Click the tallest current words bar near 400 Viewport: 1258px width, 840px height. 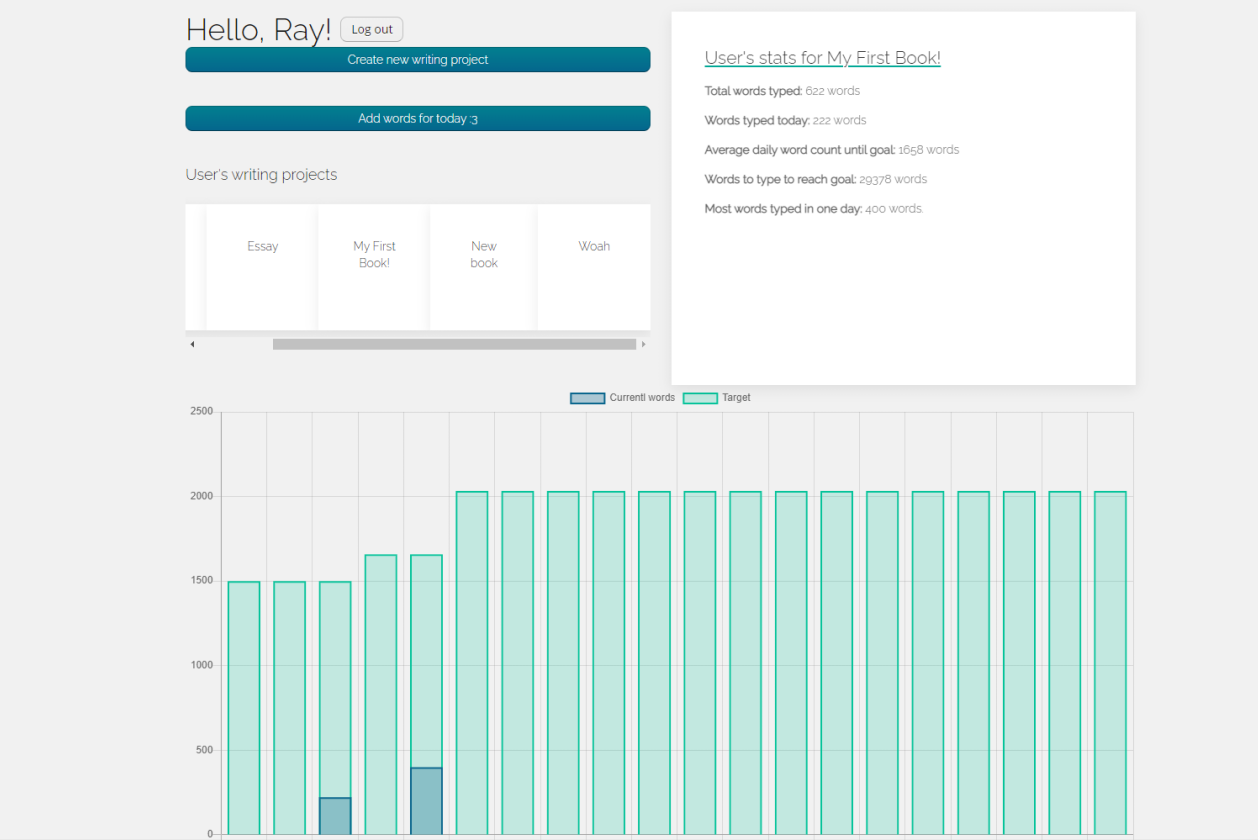(426, 801)
